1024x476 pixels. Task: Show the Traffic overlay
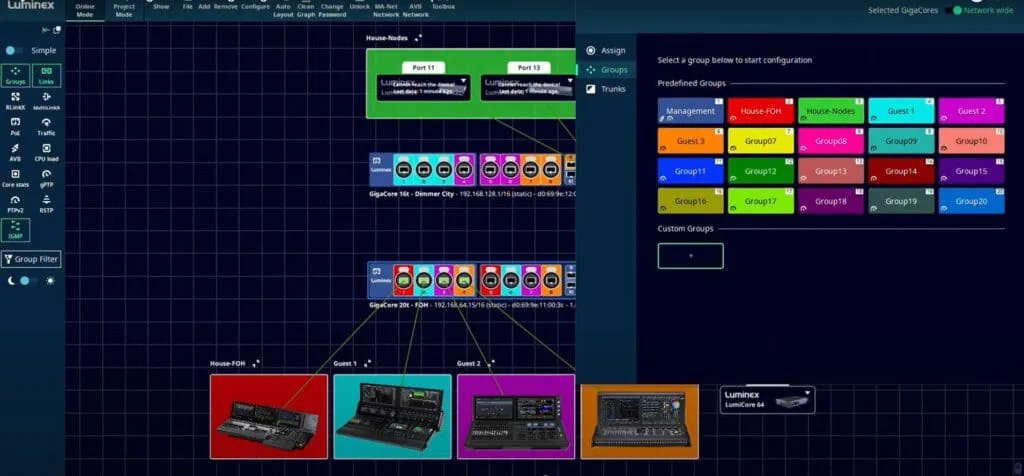(46, 127)
